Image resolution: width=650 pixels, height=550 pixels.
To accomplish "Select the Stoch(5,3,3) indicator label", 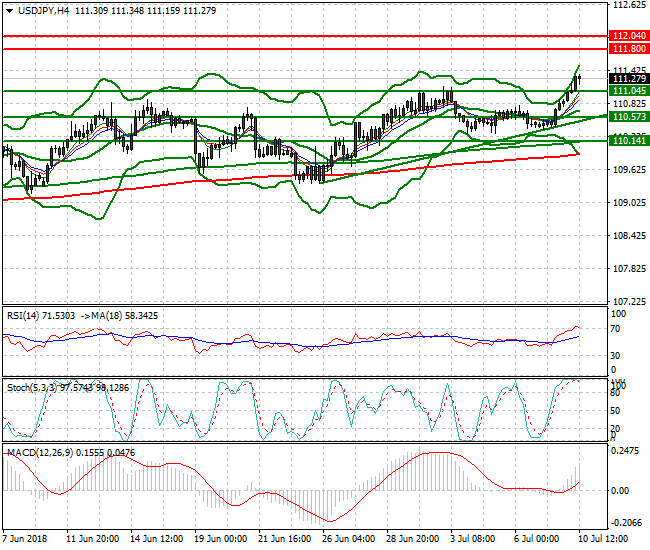I will coord(33,388).
